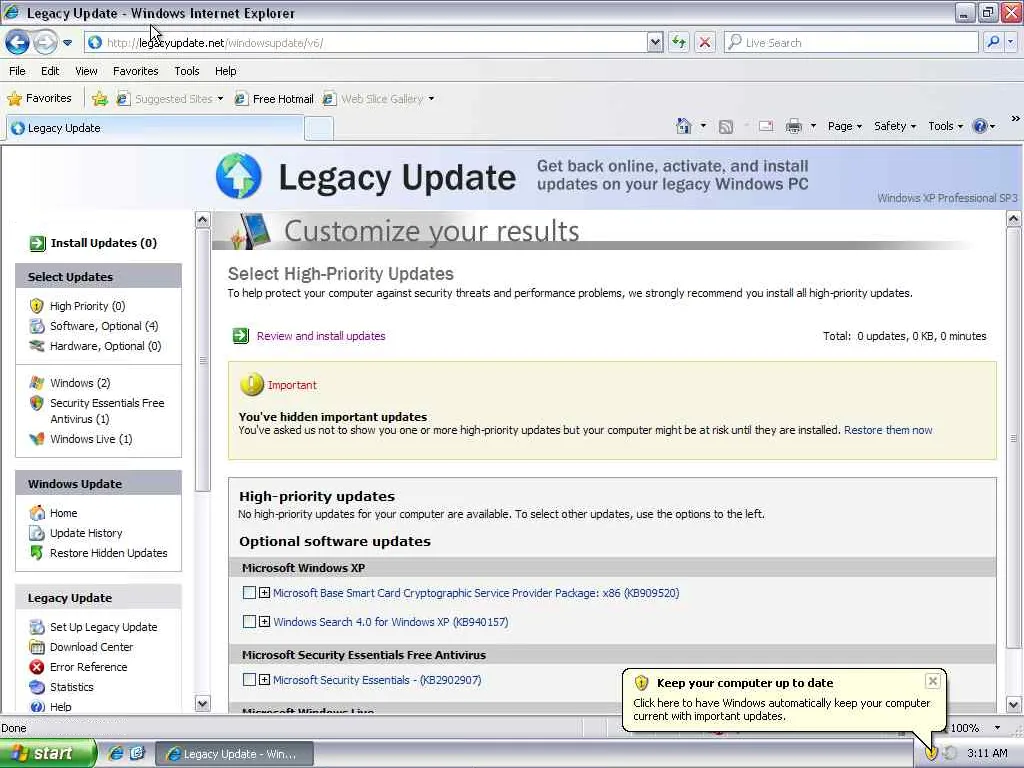Click the Refresh page icon

679,42
